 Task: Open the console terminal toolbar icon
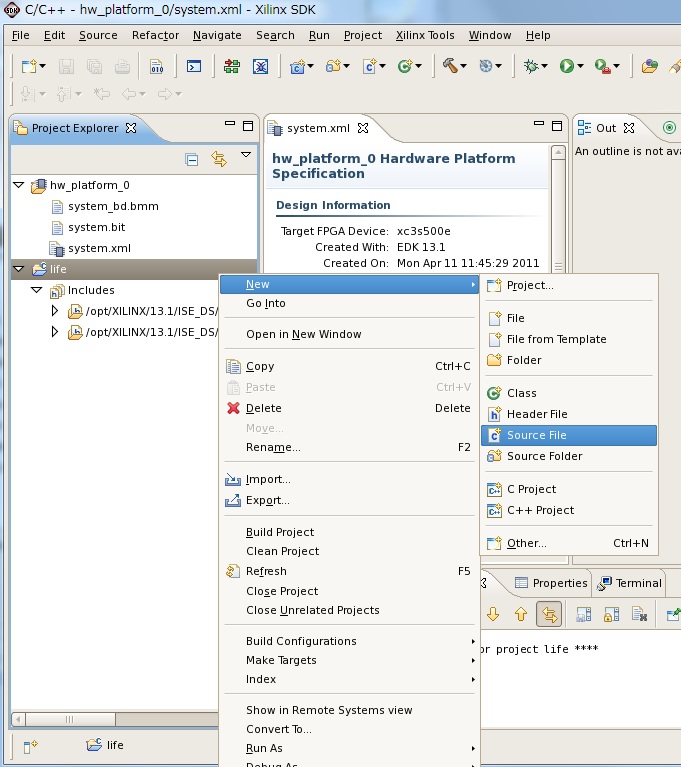coord(194,66)
